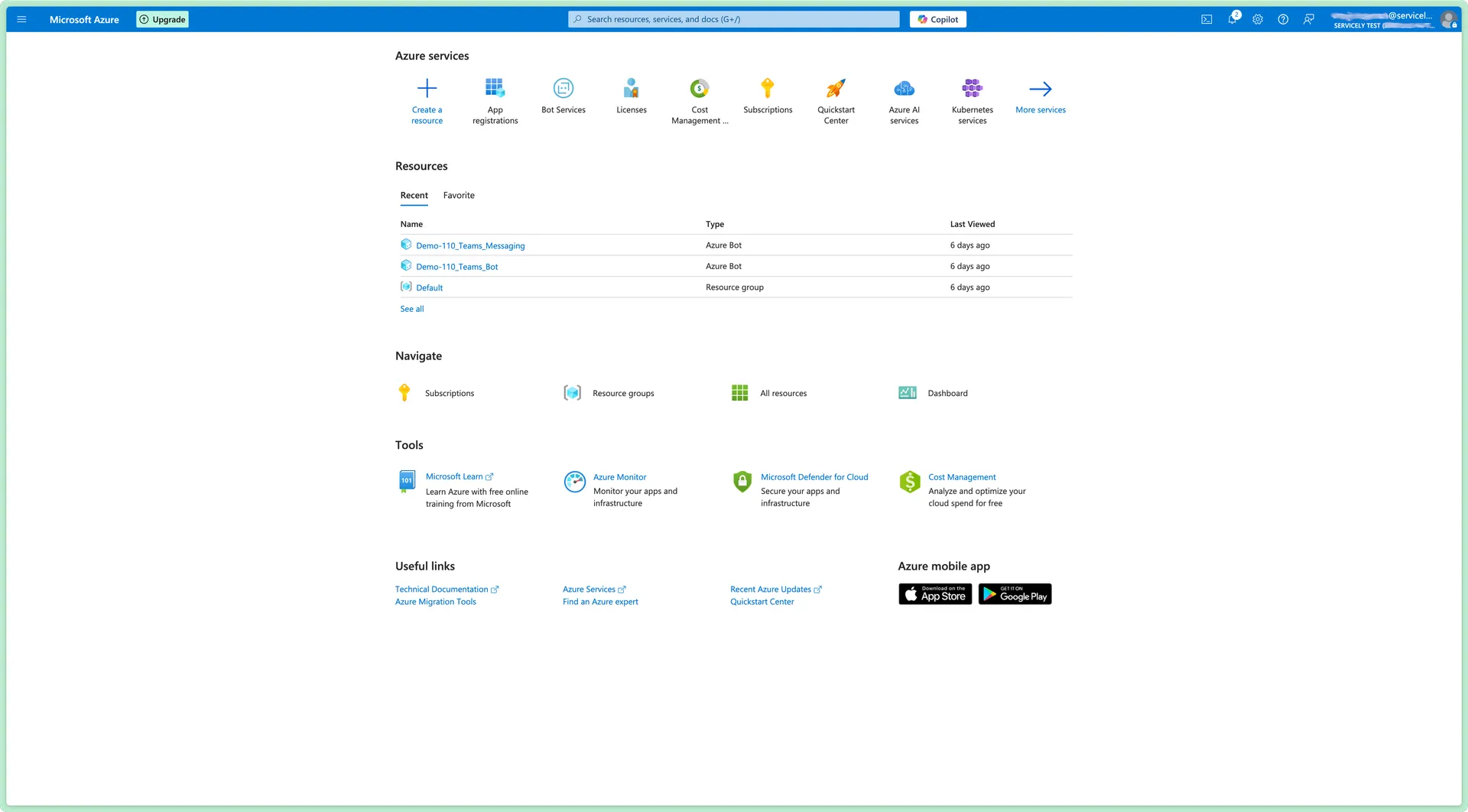Image resolution: width=1468 pixels, height=812 pixels.
Task: Switch to the Favorite resources tab
Action: pyautogui.click(x=459, y=196)
